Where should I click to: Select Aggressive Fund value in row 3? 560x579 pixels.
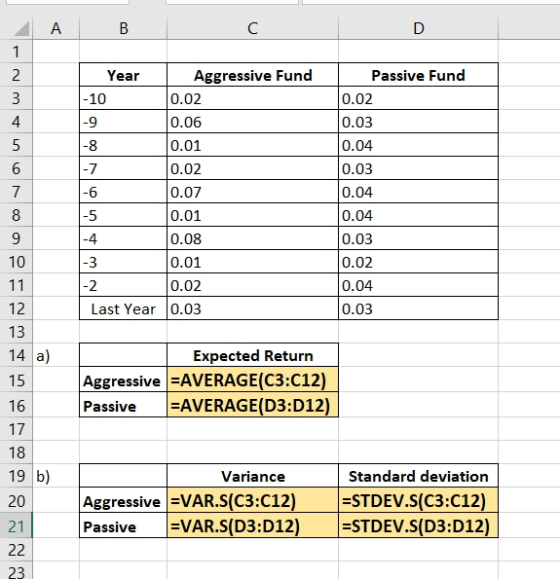point(252,98)
